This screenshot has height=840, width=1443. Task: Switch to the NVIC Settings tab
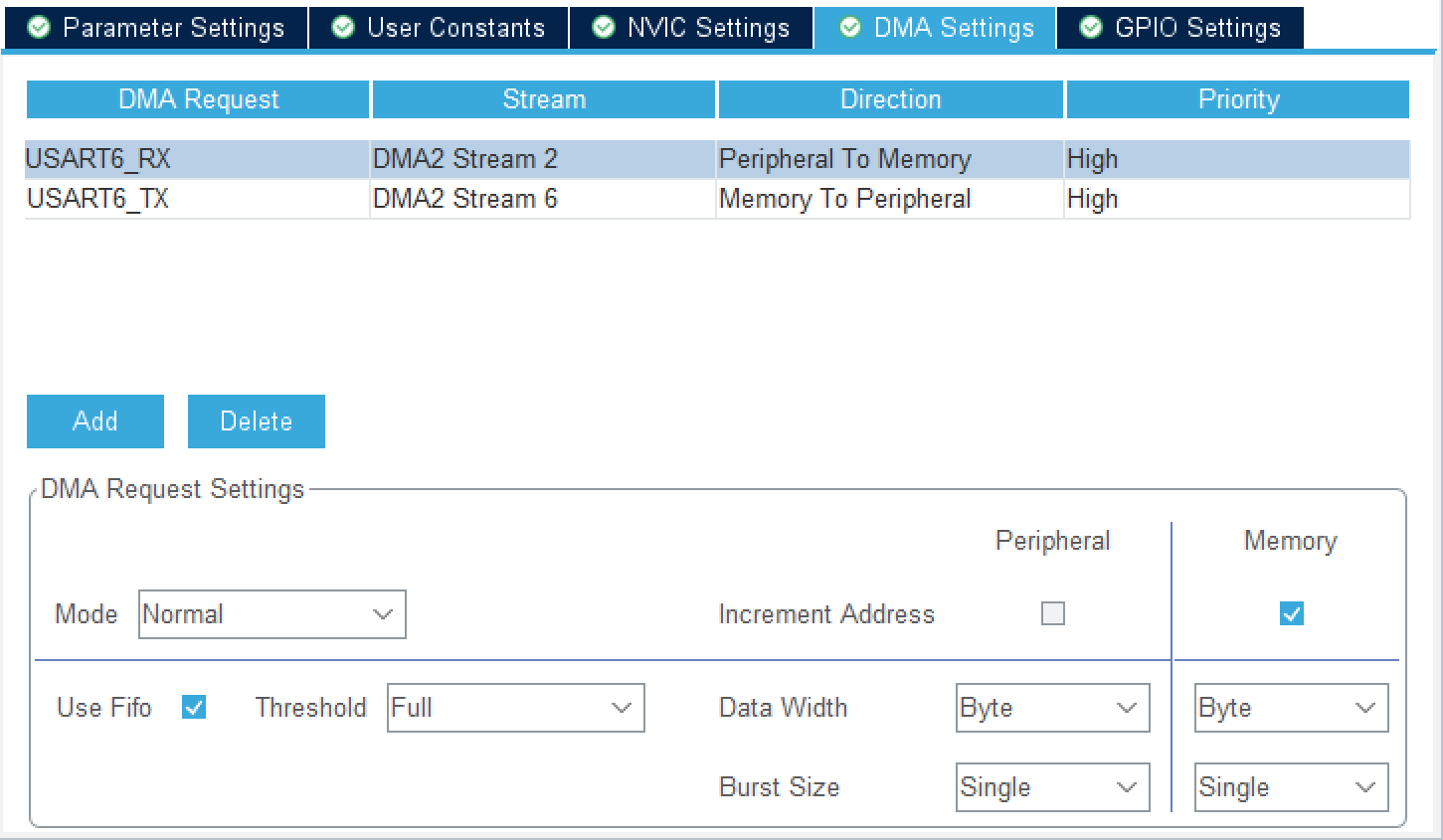click(x=692, y=28)
